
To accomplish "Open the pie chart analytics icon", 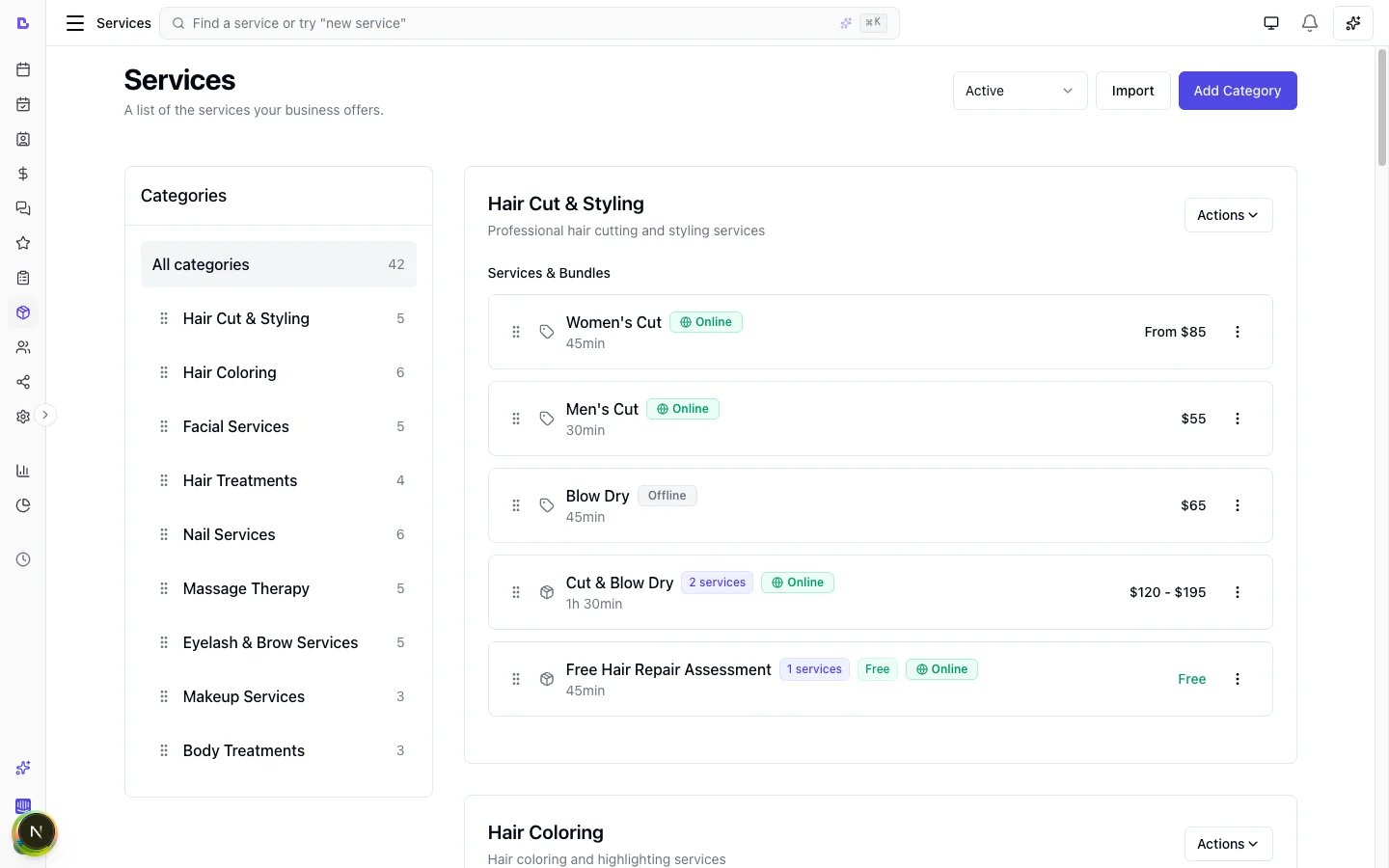I will click(23, 505).
